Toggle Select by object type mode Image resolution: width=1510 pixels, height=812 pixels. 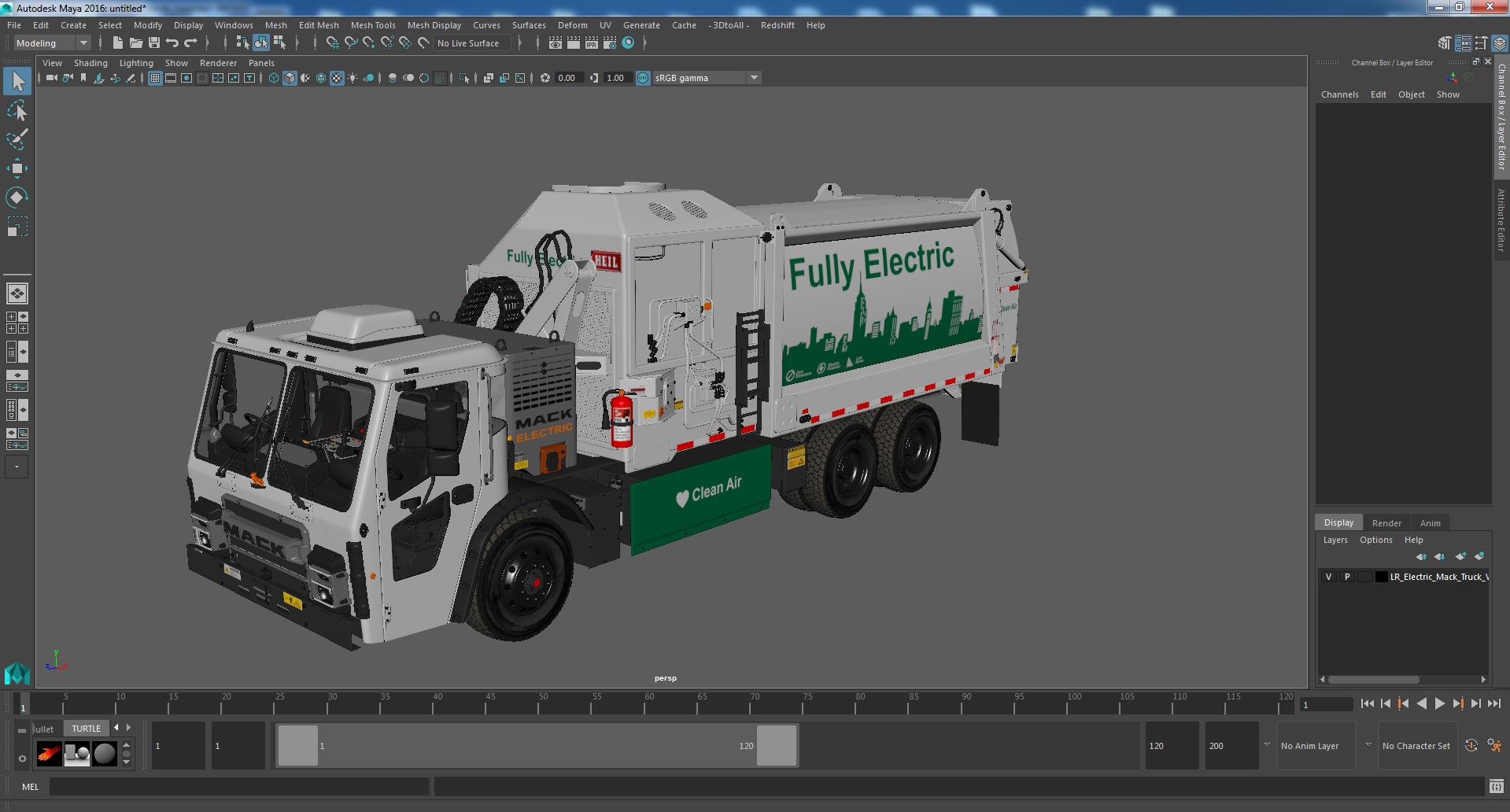(x=261, y=43)
